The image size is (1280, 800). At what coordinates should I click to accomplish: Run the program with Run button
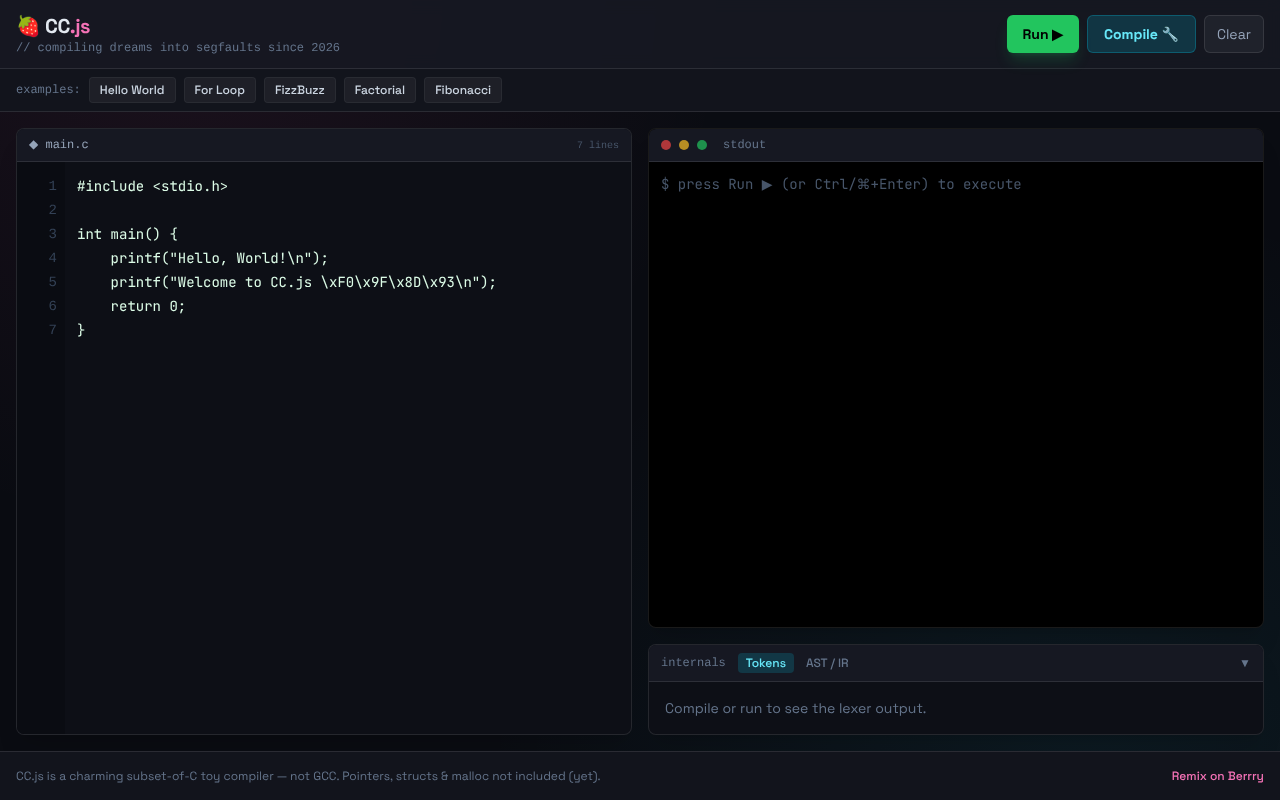1043,34
